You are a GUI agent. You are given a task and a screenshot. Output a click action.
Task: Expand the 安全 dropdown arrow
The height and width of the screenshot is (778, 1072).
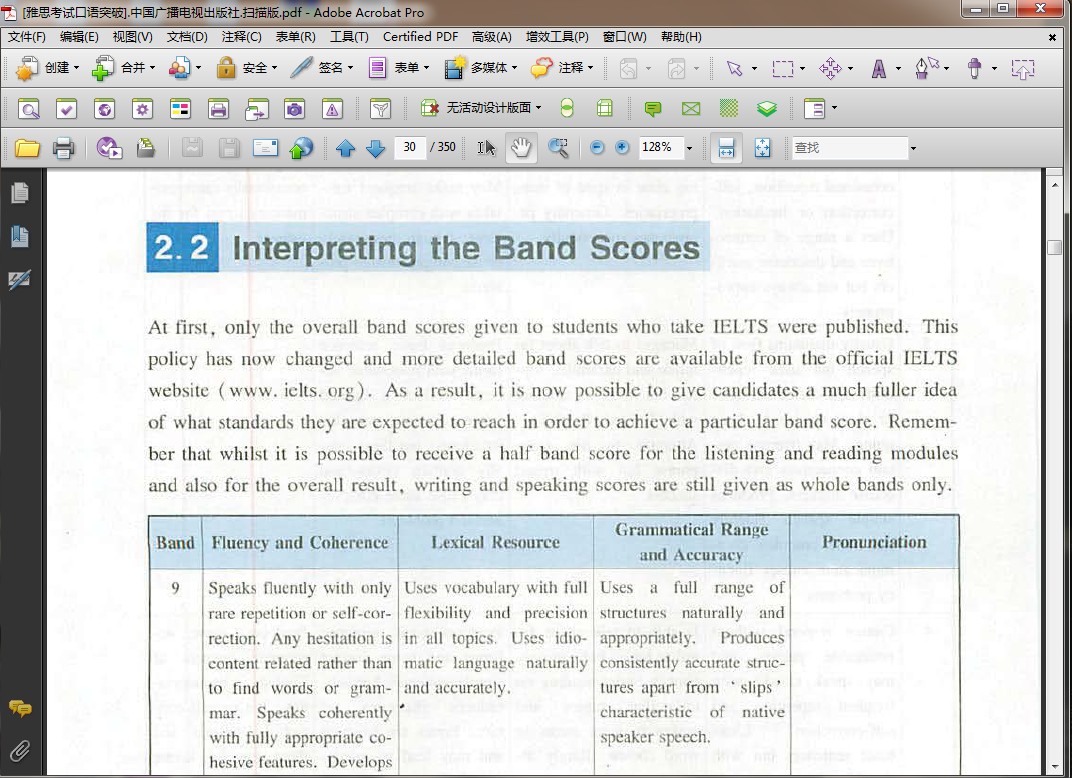coord(274,68)
